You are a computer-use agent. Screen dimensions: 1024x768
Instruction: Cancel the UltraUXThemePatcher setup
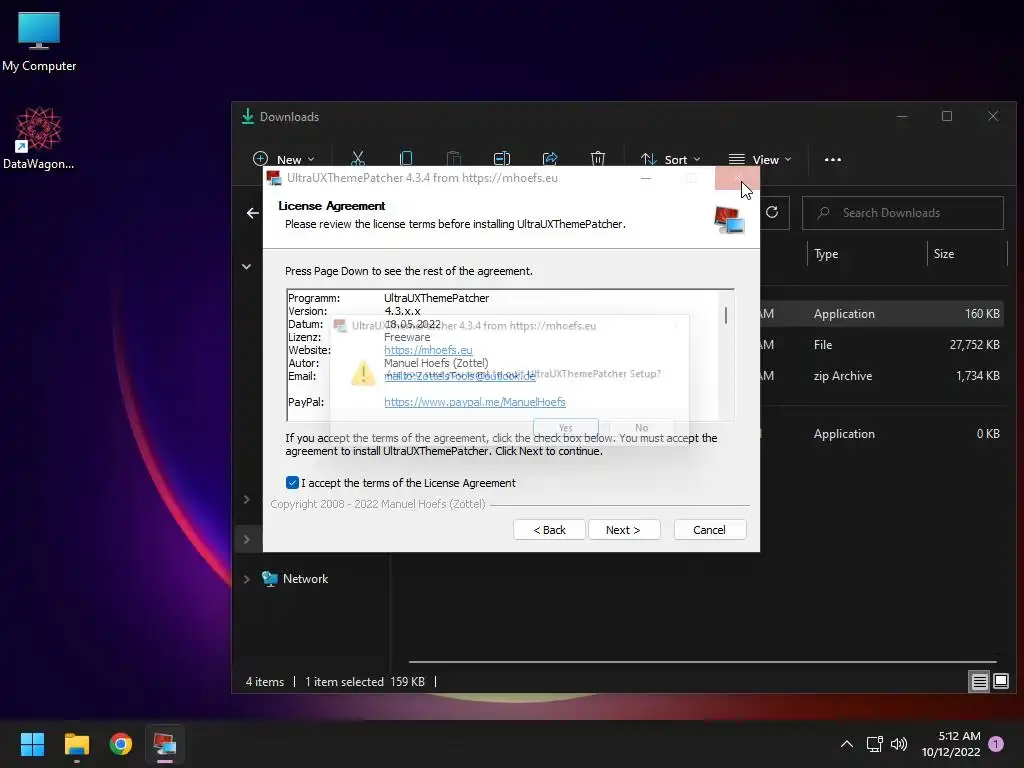[709, 530]
